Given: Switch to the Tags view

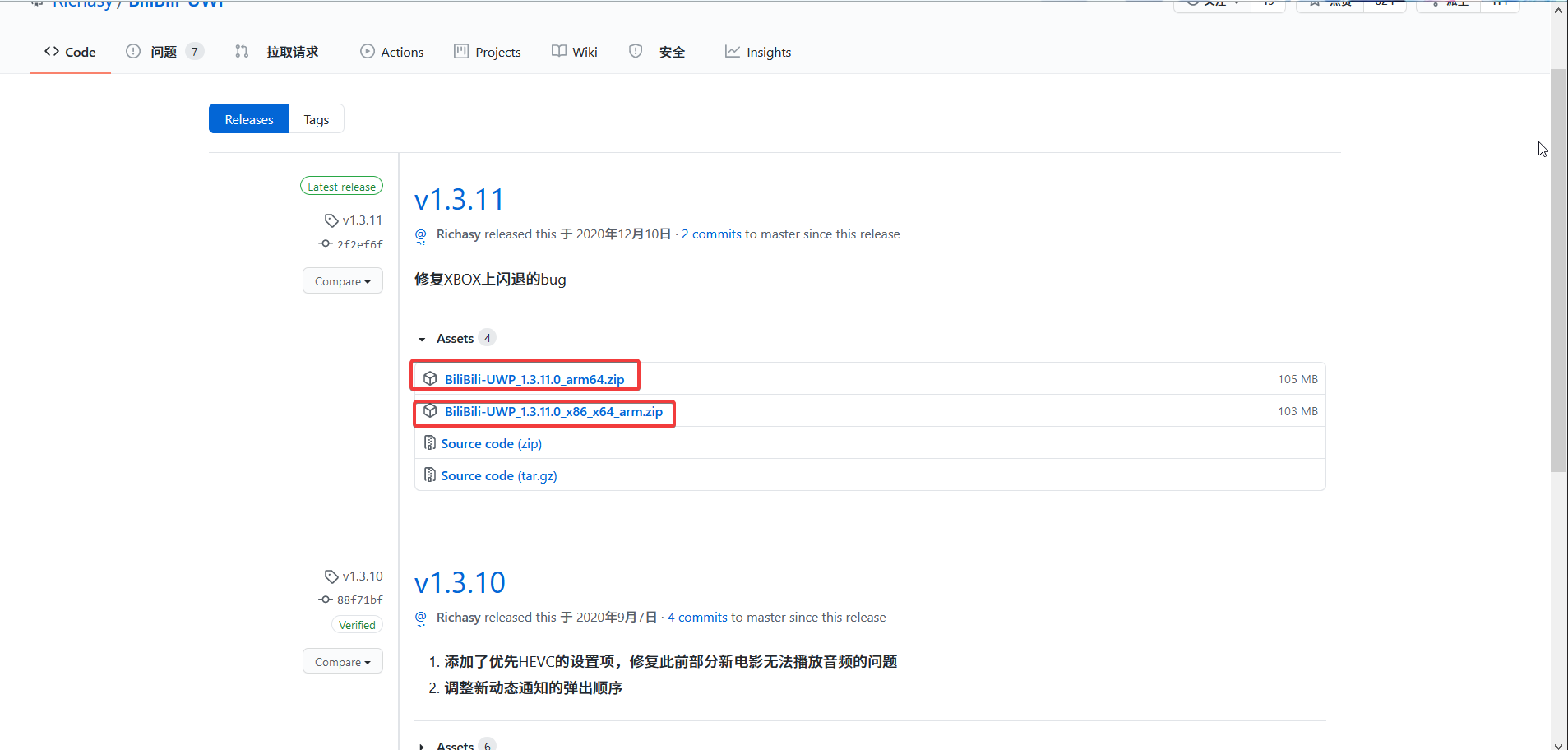Looking at the screenshot, I should 317,119.
